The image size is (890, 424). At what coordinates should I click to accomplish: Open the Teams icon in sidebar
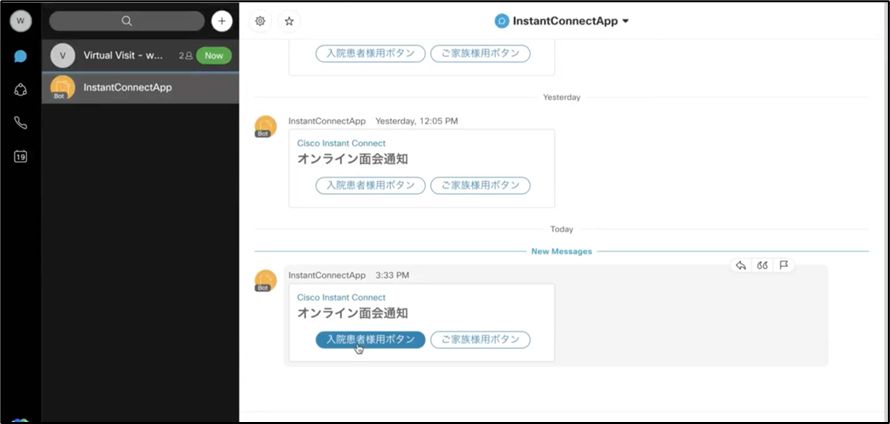20,90
